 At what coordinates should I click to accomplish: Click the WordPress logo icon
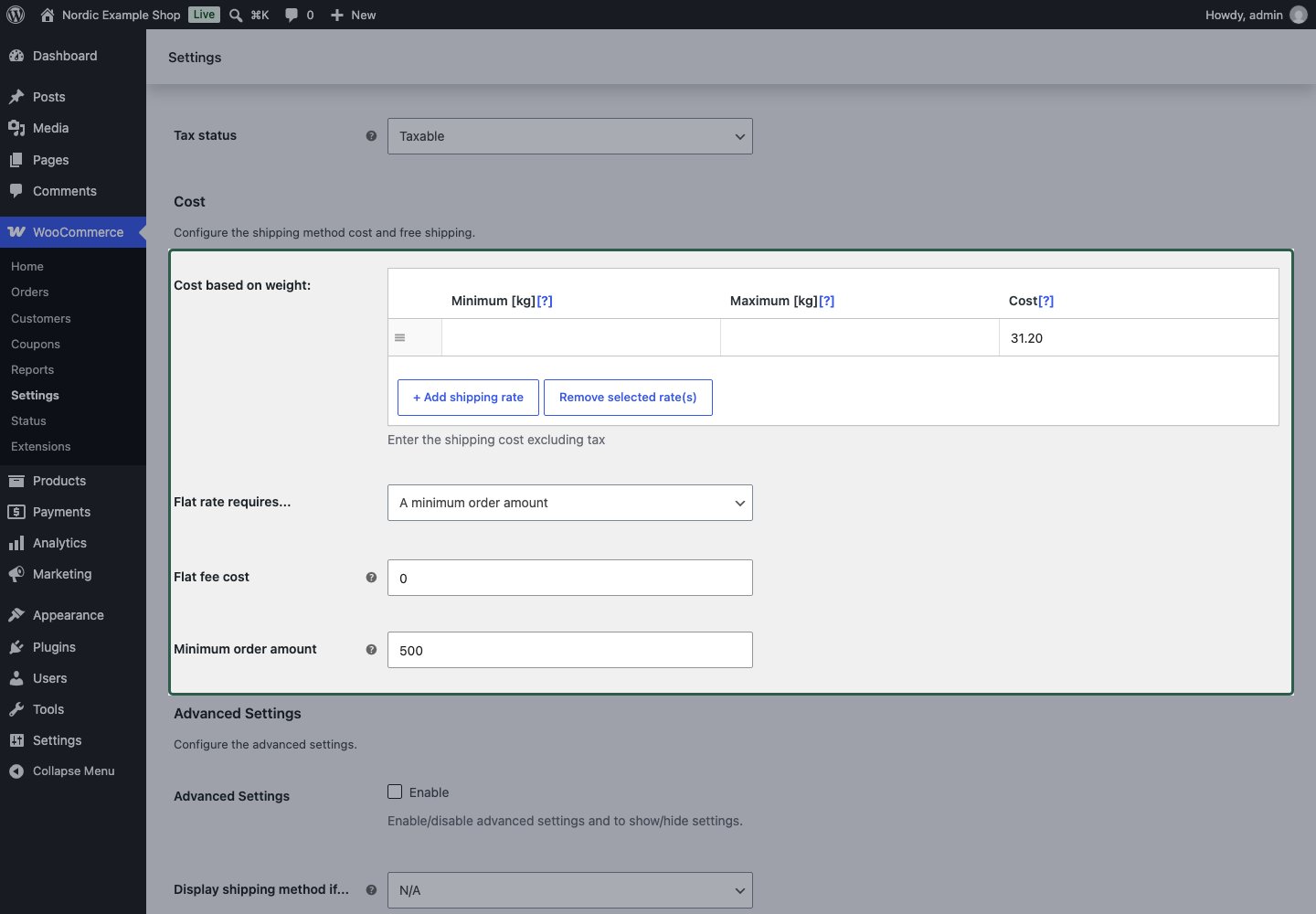(16, 15)
